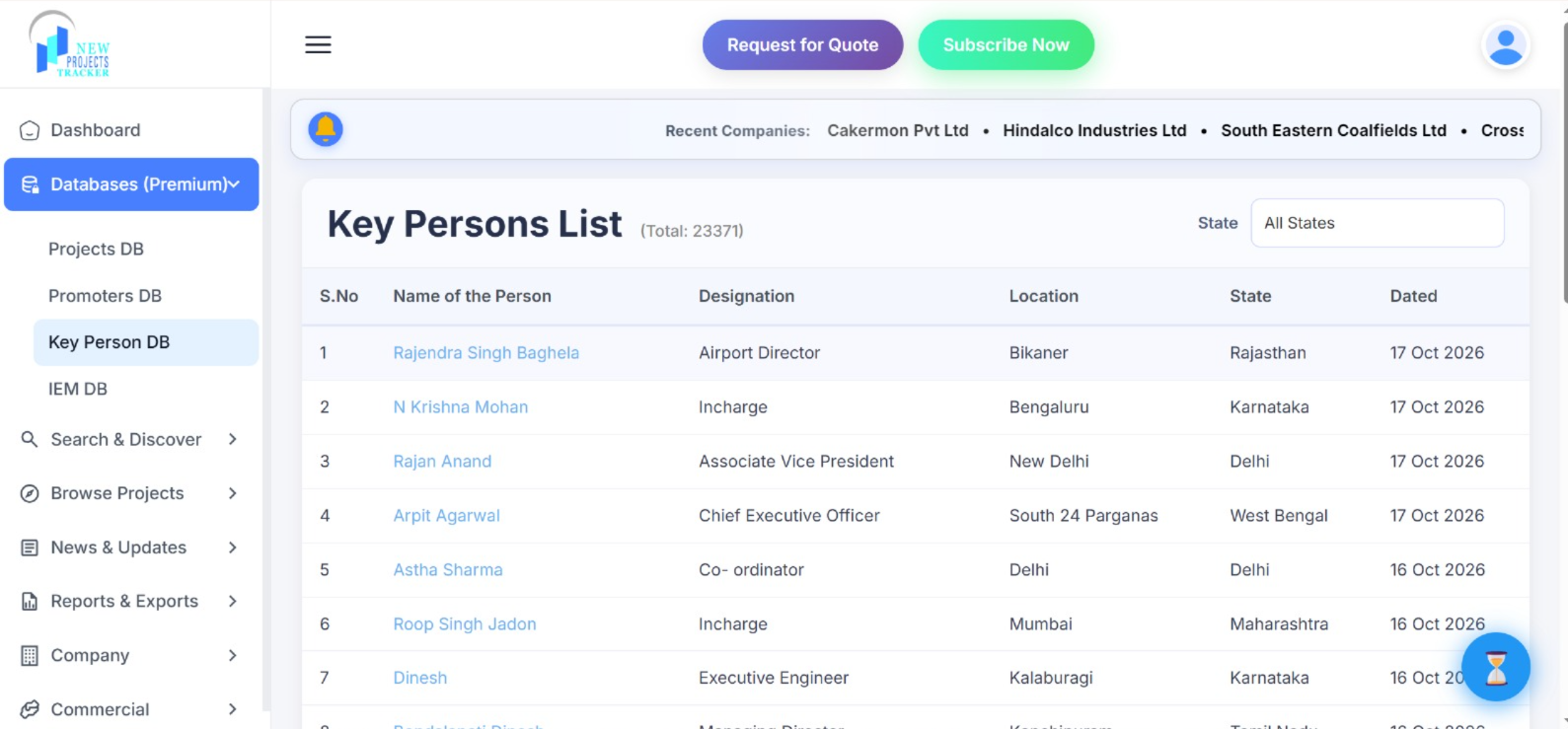Click the News & Updates icon
Viewport: 1568px width, 729px height.
(x=30, y=547)
